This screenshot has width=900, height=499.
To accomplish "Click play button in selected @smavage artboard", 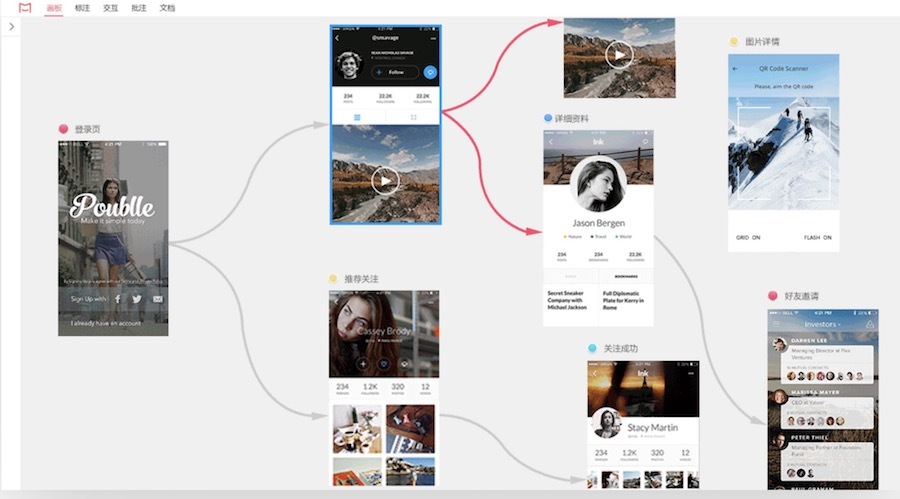I will [385, 181].
